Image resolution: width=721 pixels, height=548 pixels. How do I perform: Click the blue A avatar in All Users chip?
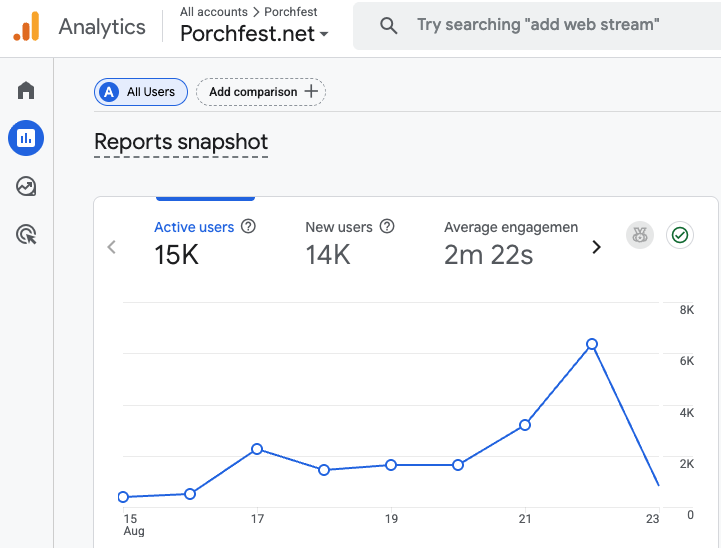coord(109,92)
